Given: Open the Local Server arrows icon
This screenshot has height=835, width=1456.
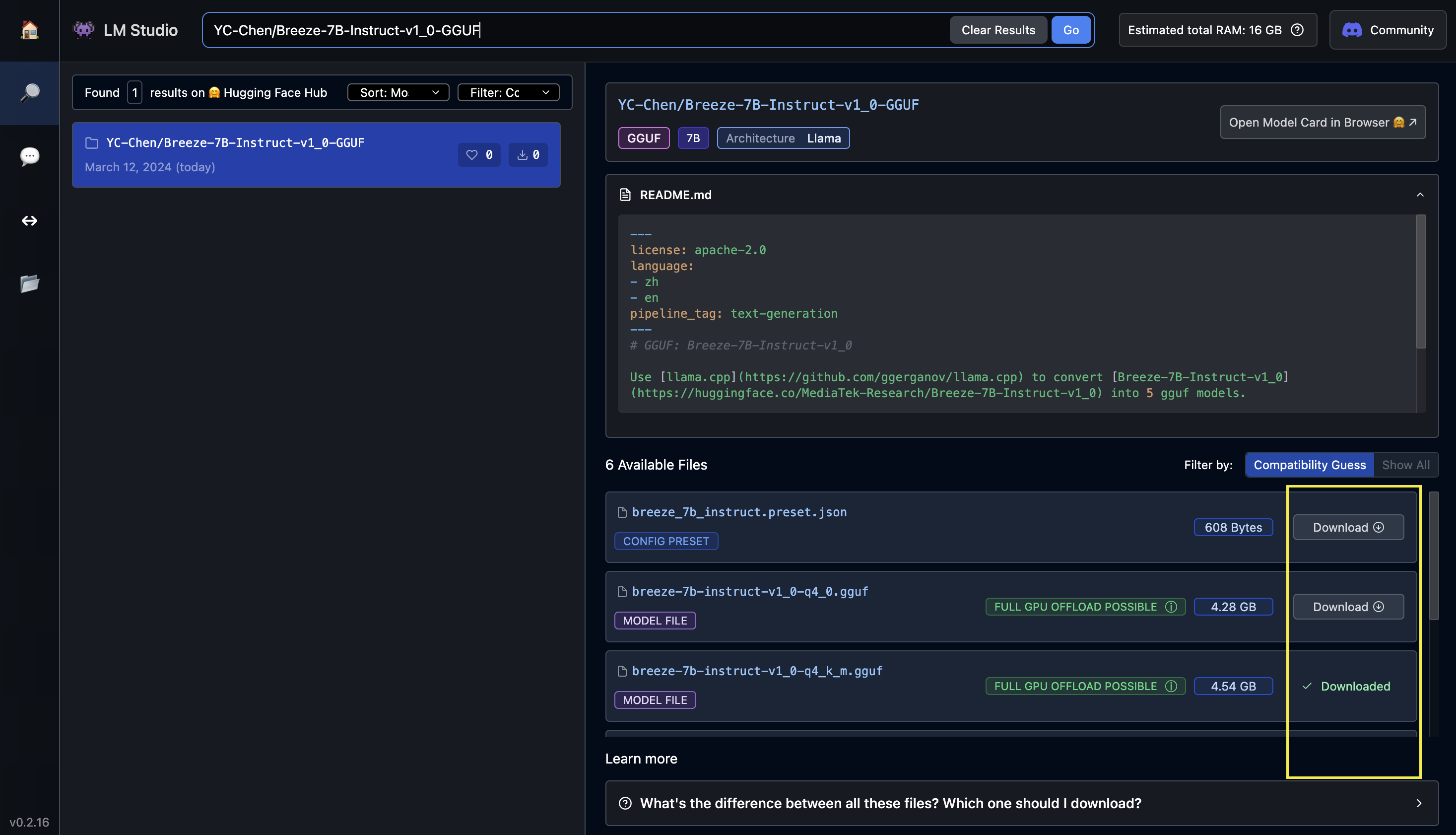Looking at the screenshot, I should point(29,221).
